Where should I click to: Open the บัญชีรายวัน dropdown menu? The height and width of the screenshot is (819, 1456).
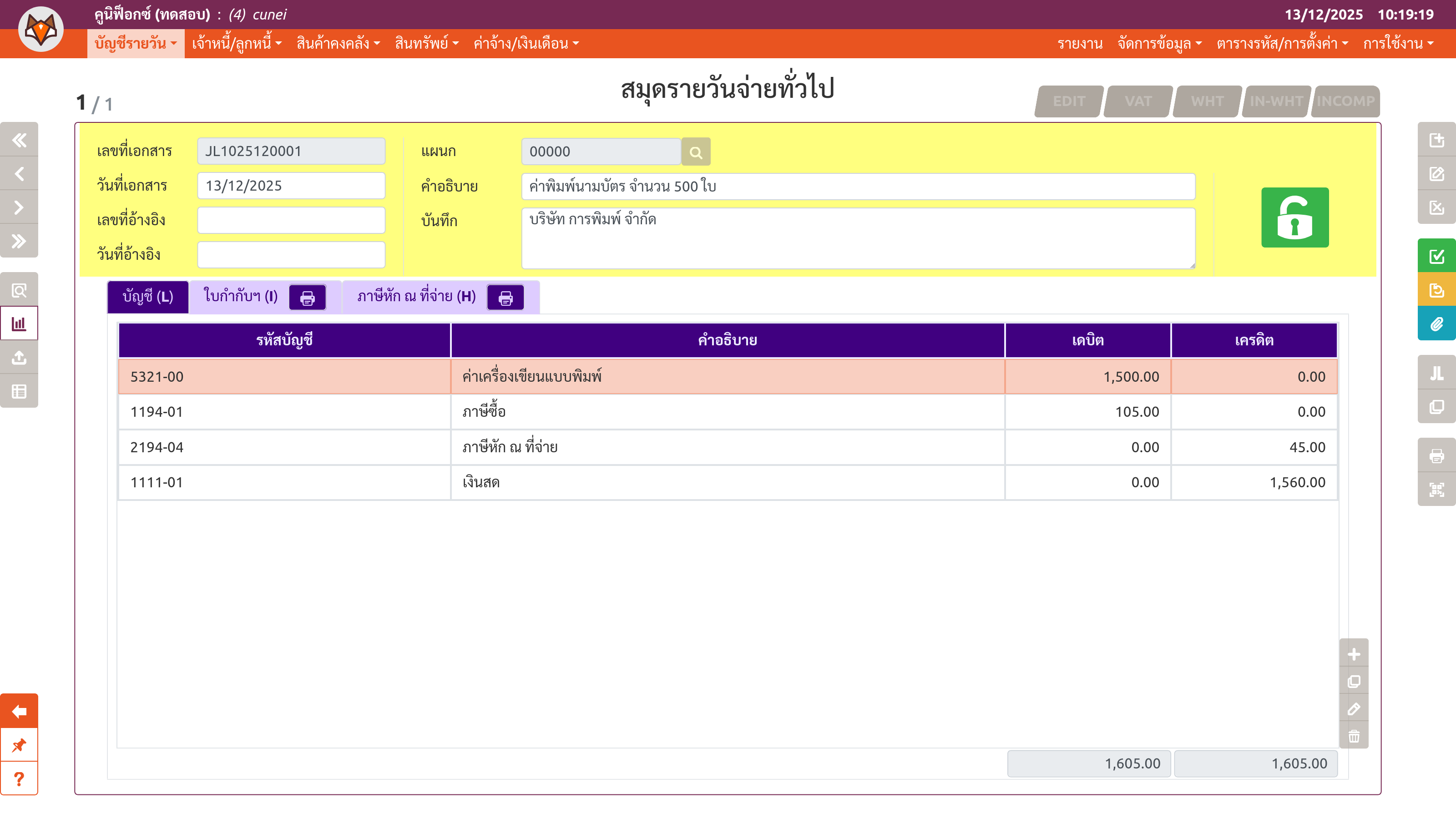point(136,44)
